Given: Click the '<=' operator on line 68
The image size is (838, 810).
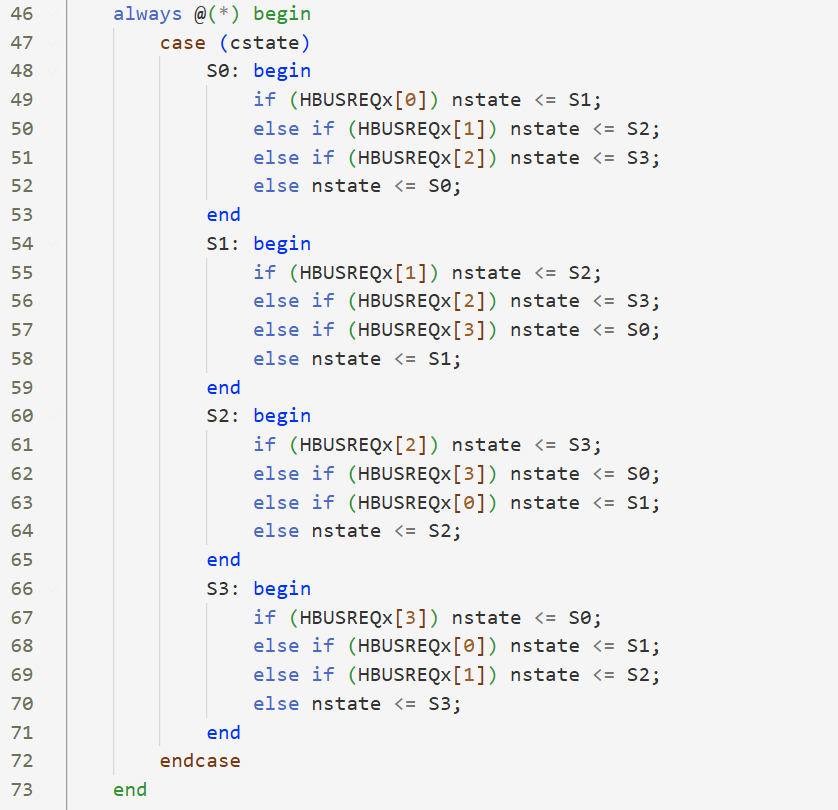Looking at the screenshot, I should tap(603, 645).
